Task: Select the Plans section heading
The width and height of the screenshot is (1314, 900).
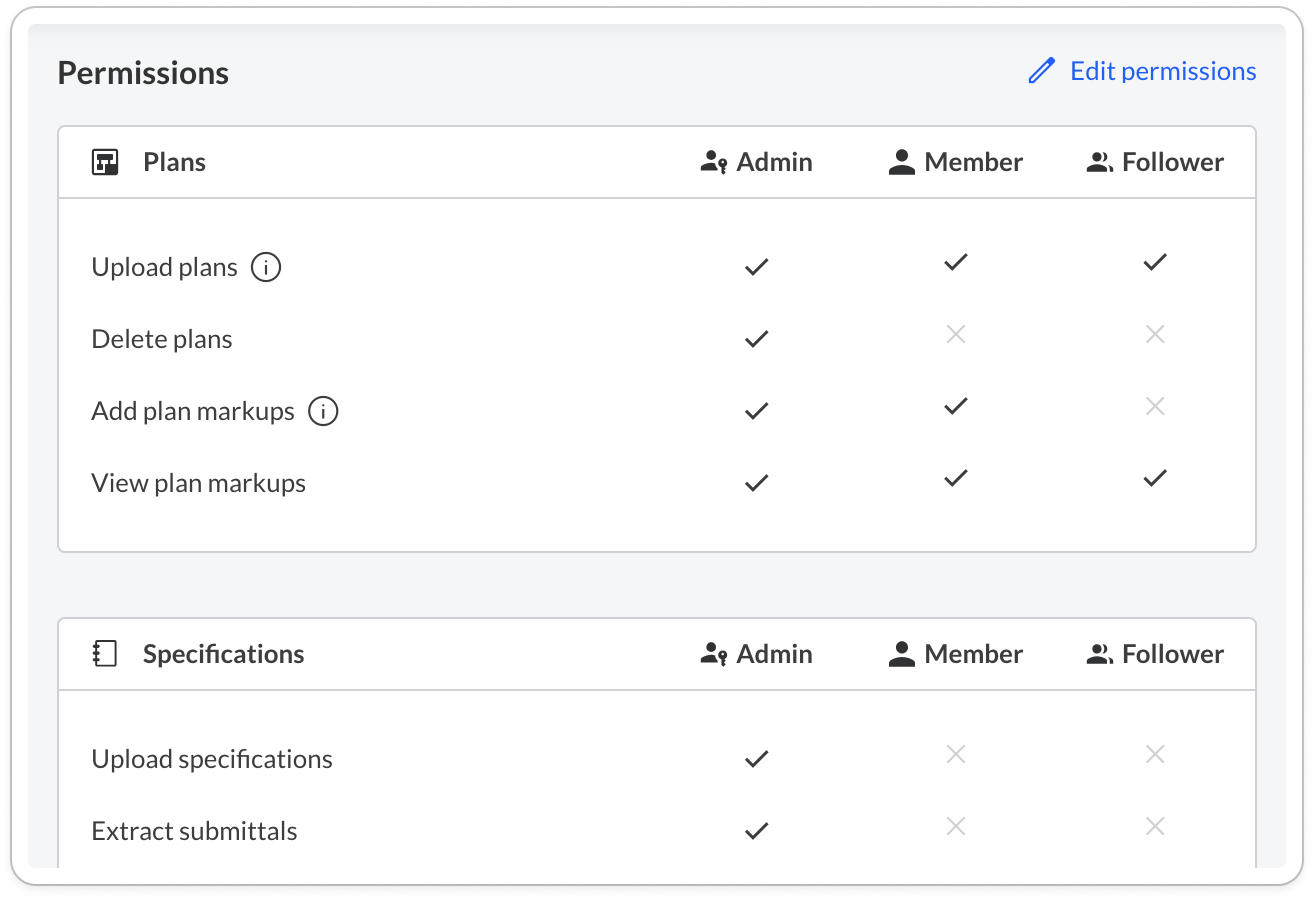Action: tap(174, 162)
